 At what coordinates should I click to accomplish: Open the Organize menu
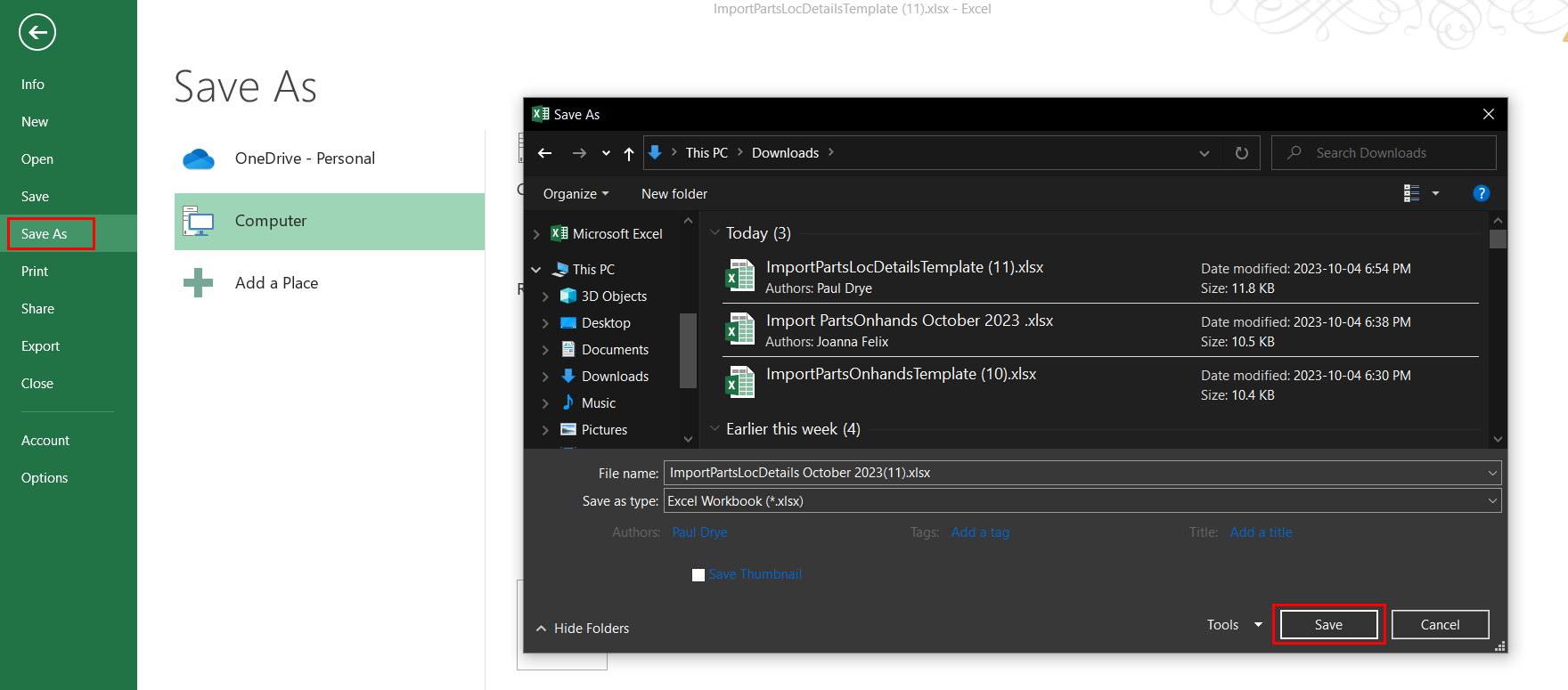click(576, 194)
